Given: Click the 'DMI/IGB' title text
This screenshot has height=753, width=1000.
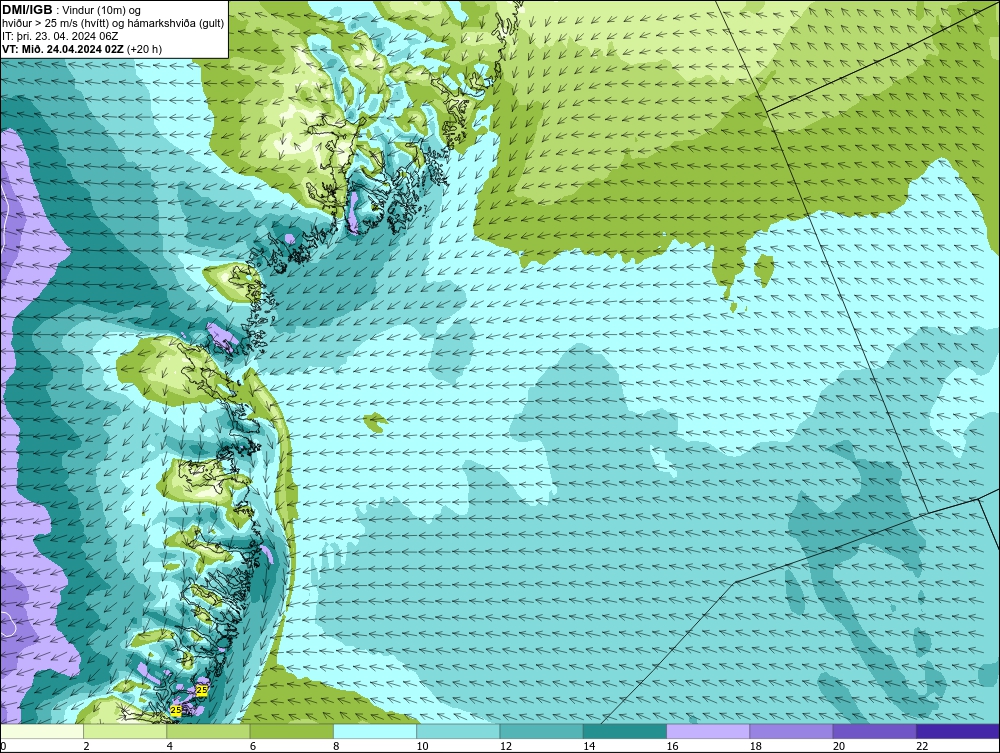Looking at the screenshot, I should (27, 10).
